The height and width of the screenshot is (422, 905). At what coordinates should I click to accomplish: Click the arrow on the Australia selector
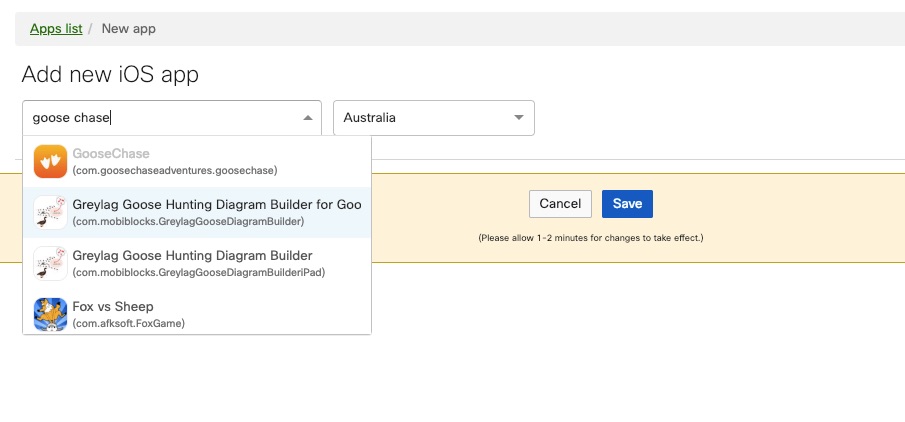(519, 118)
